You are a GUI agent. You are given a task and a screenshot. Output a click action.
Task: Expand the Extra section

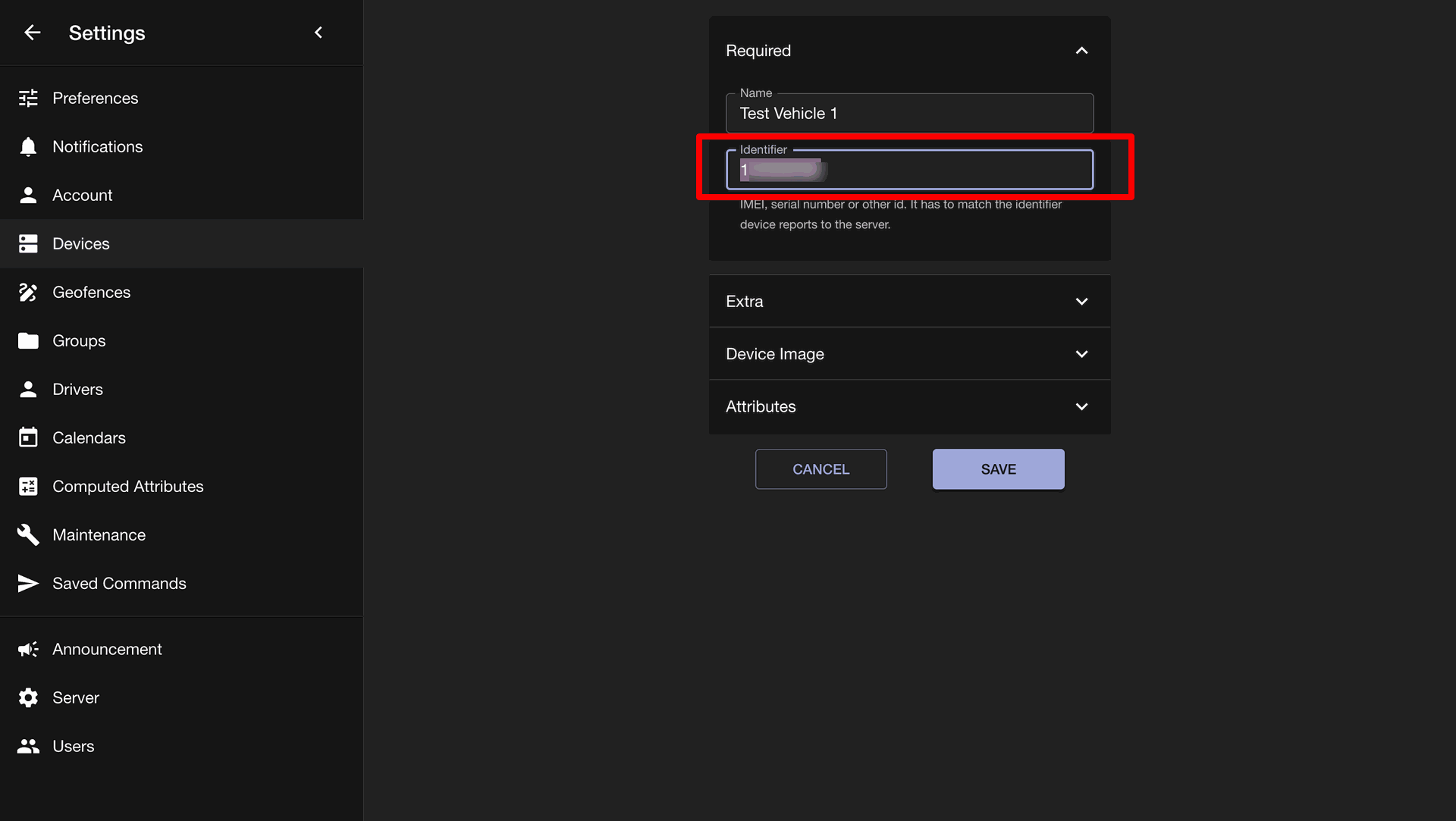(909, 301)
